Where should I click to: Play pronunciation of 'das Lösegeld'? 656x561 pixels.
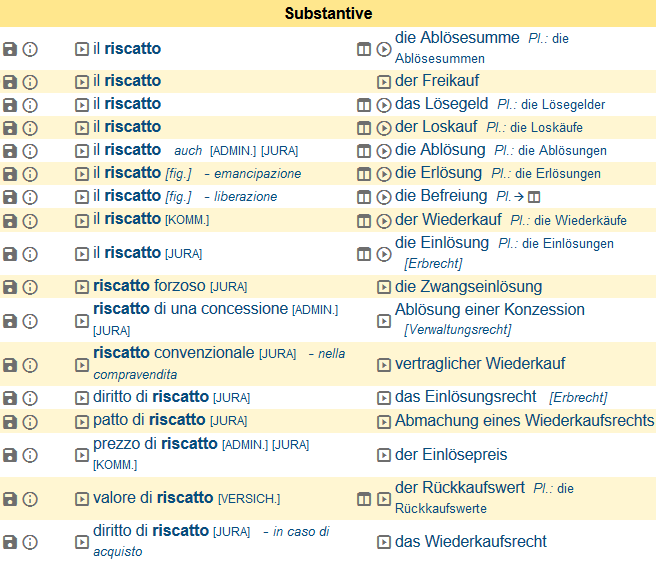[x=384, y=105]
